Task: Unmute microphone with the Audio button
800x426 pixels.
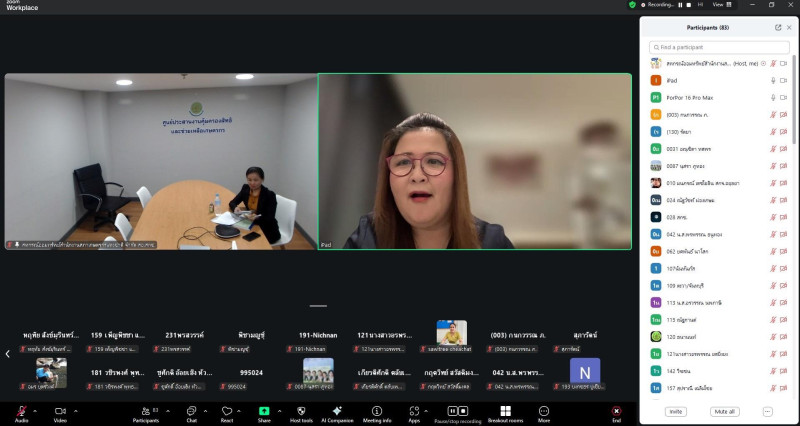Action: pos(21,412)
